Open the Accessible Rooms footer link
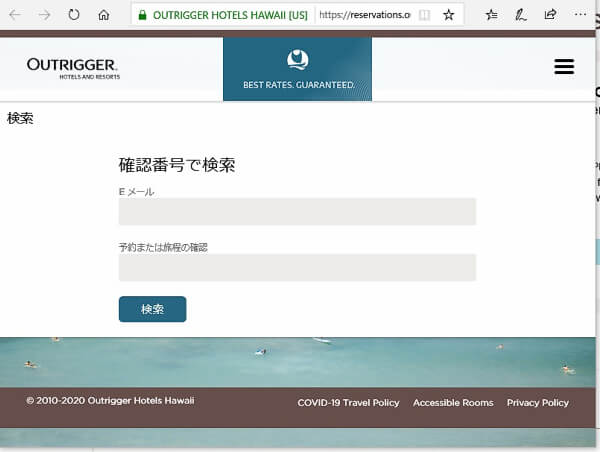This screenshot has height=452, width=600. 453,403
